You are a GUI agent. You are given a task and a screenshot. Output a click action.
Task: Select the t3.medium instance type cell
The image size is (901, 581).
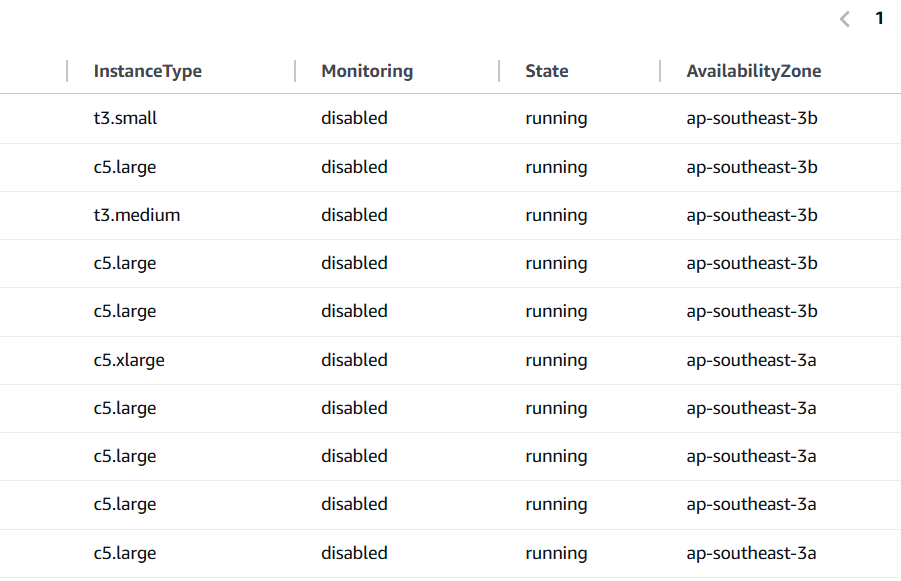pos(136,215)
